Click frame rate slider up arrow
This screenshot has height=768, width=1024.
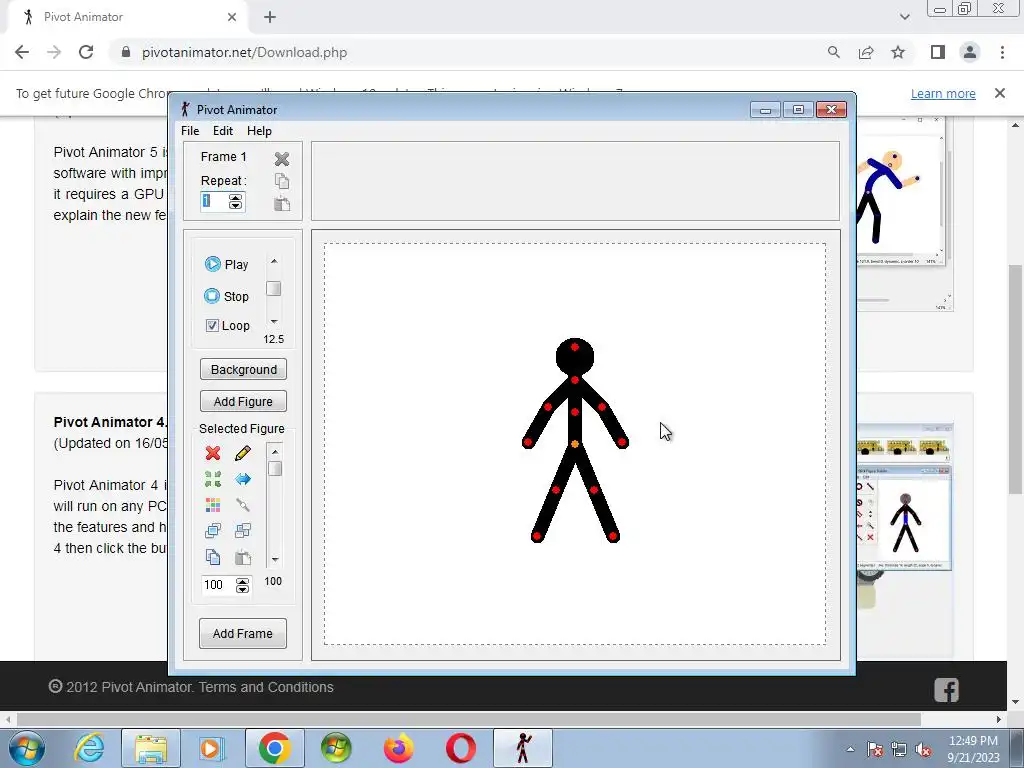tap(274, 261)
